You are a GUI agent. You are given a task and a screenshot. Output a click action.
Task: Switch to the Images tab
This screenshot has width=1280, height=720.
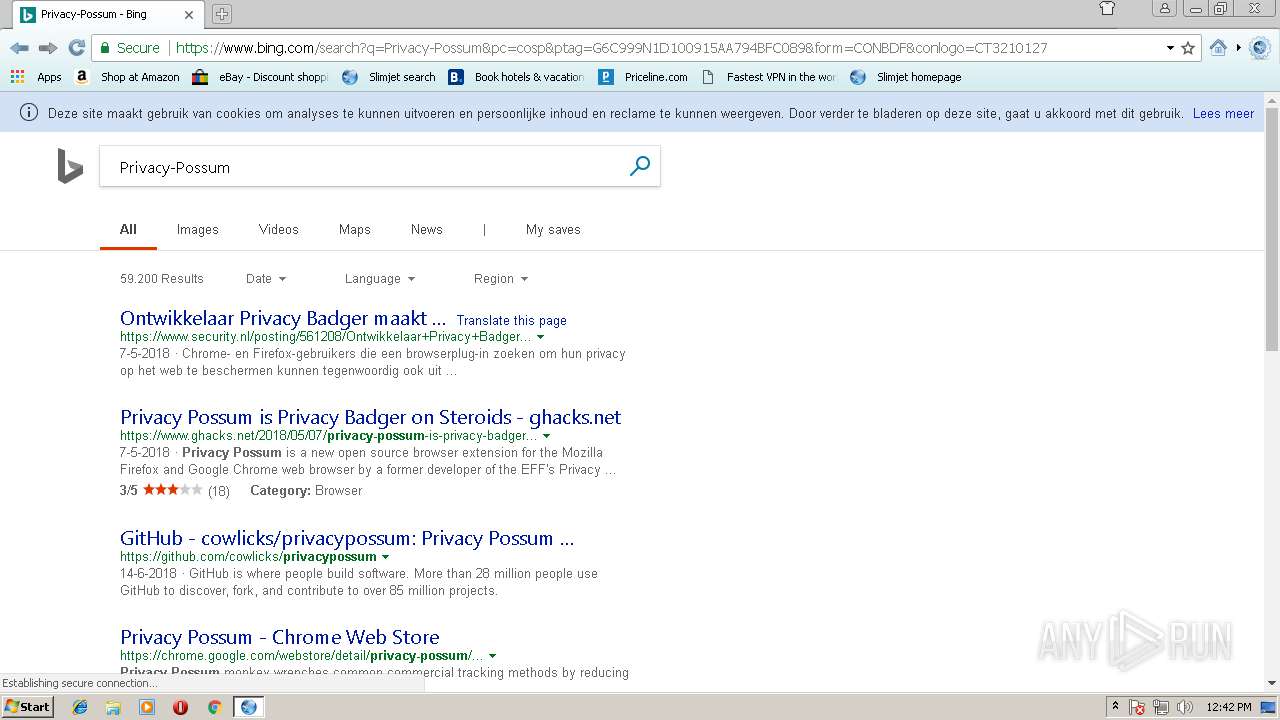197,229
